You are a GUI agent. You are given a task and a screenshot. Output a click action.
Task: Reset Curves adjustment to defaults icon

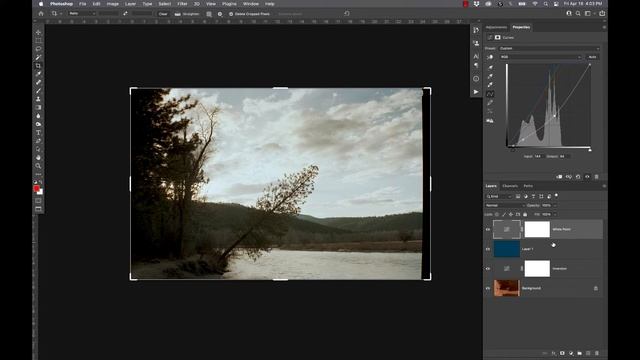click(x=578, y=177)
